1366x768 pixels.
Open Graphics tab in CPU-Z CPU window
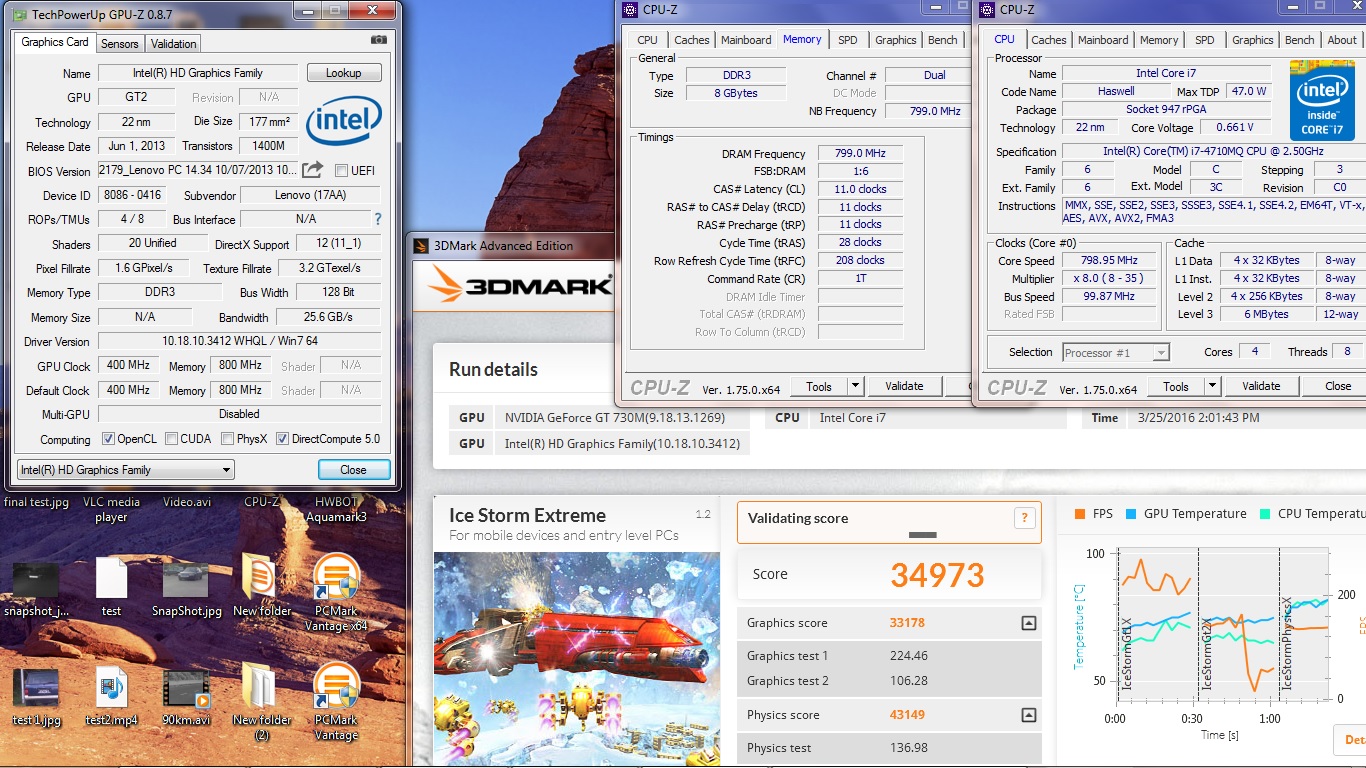coord(1253,40)
